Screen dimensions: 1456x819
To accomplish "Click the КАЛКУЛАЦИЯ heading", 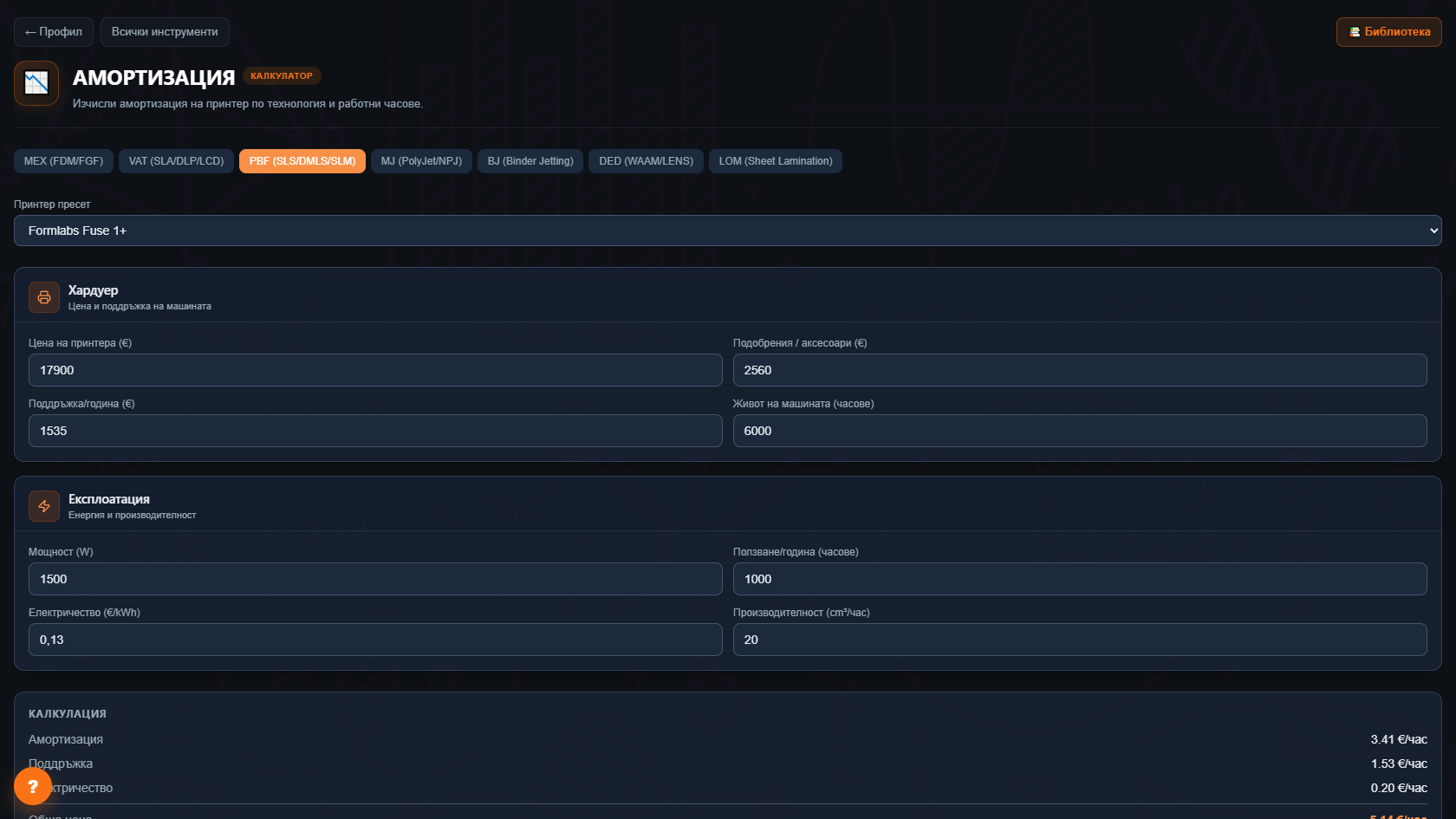I will click(68, 714).
